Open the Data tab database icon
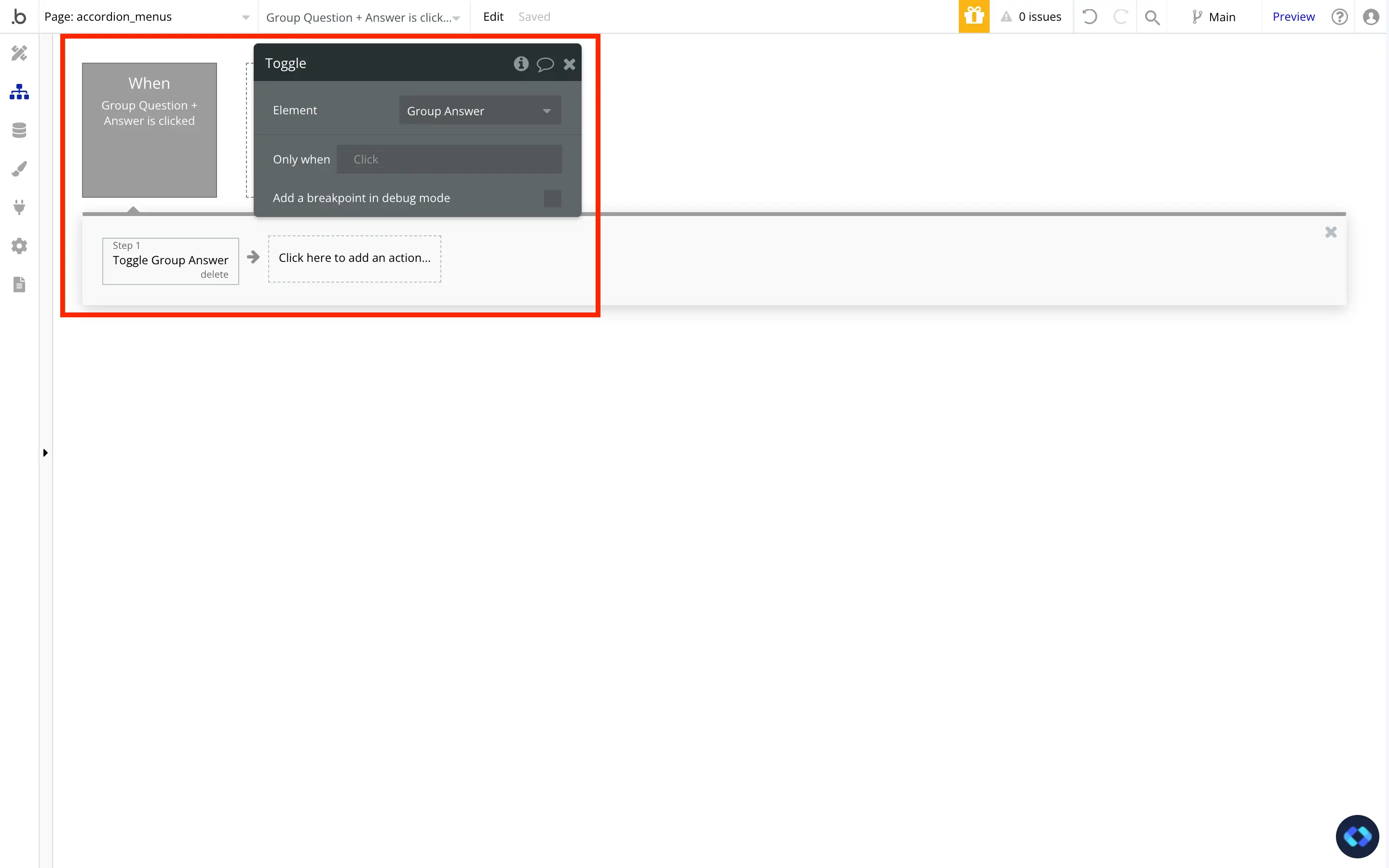The image size is (1389, 868). (x=19, y=130)
